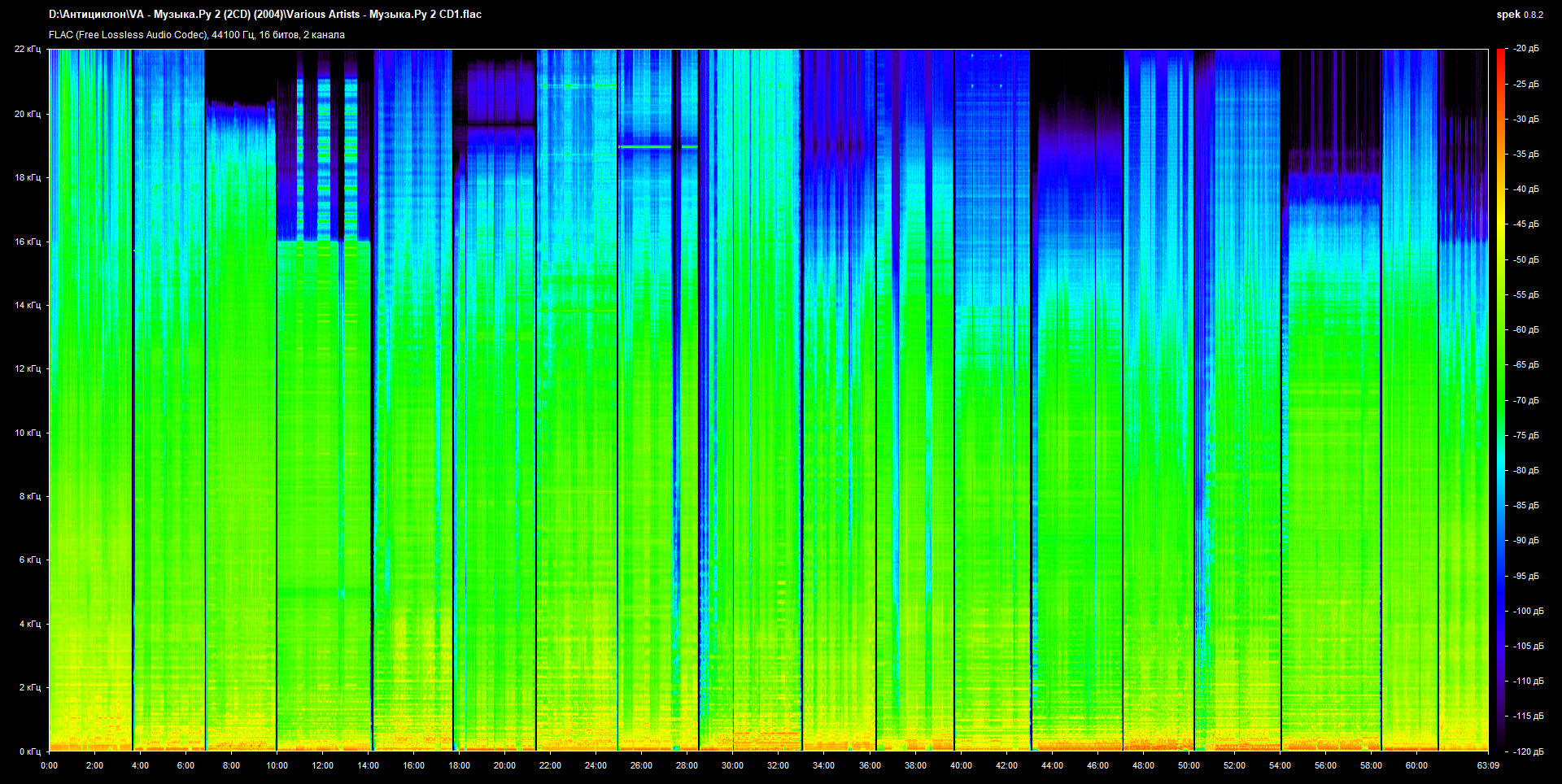1562x784 pixels.
Task: Click the 22:00 mark on the time axis
Action: tap(550, 765)
